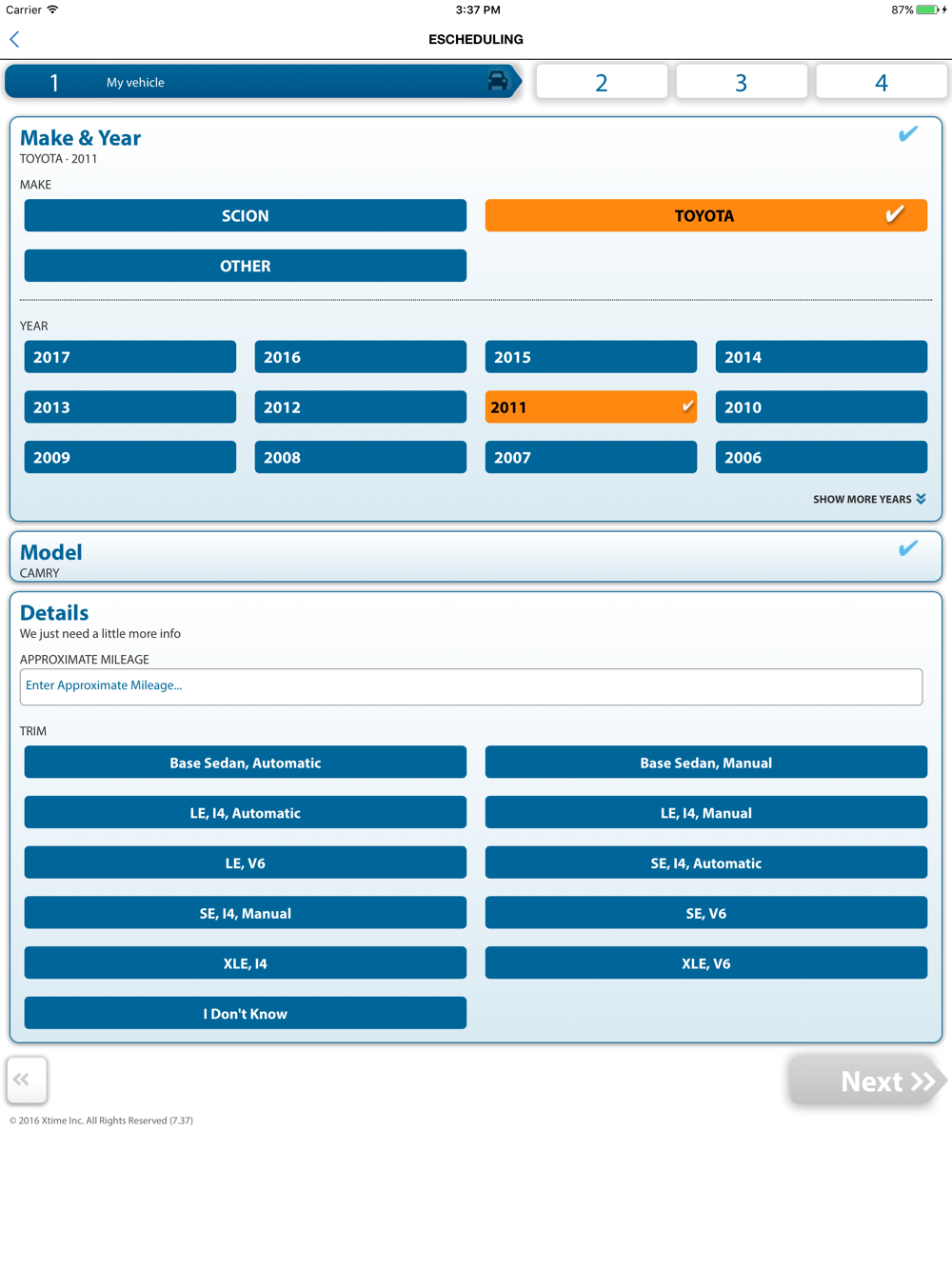Select year 2007
The height and width of the screenshot is (1270, 952).
(x=591, y=457)
